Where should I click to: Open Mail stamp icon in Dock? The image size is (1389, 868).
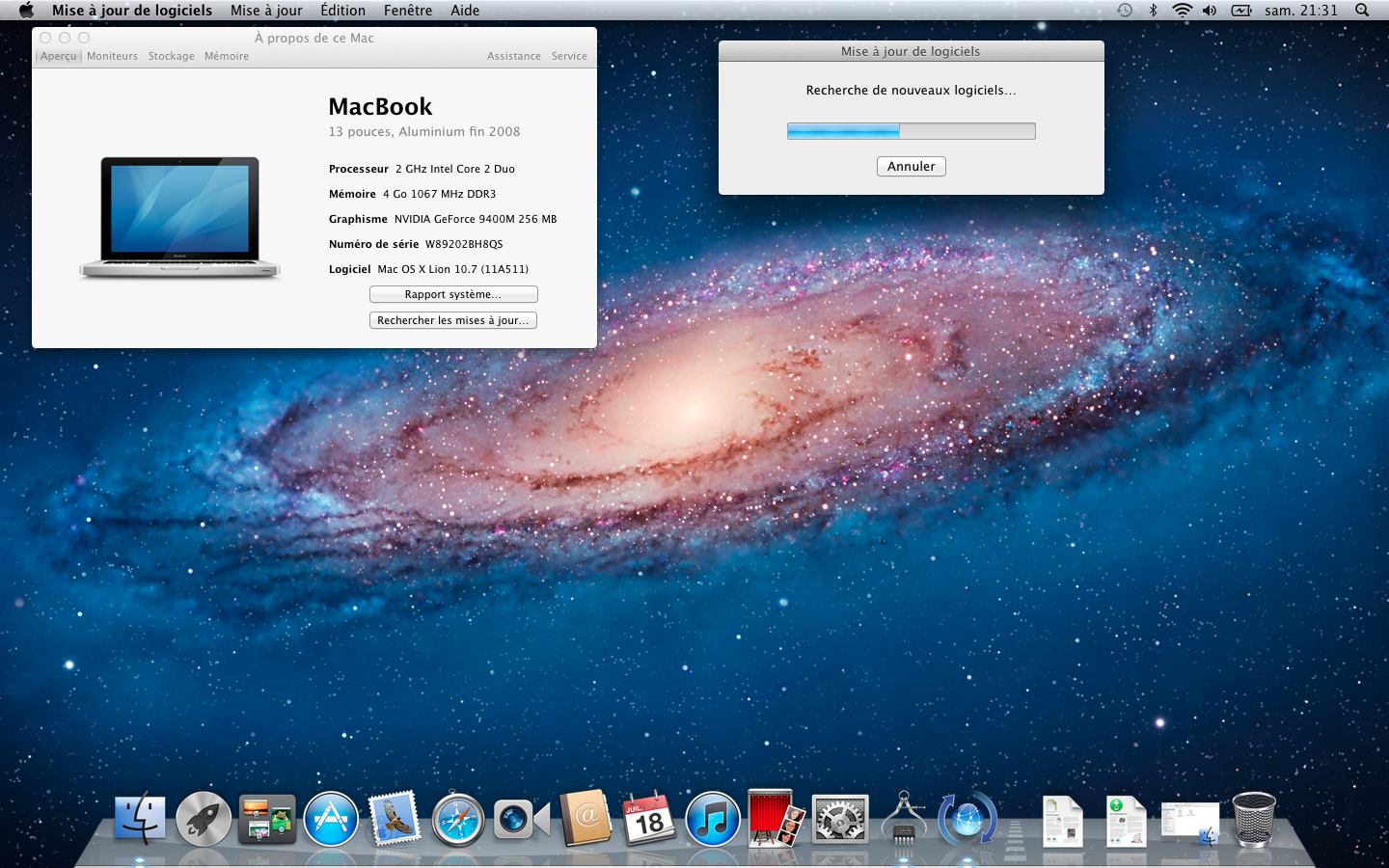[395, 819]
